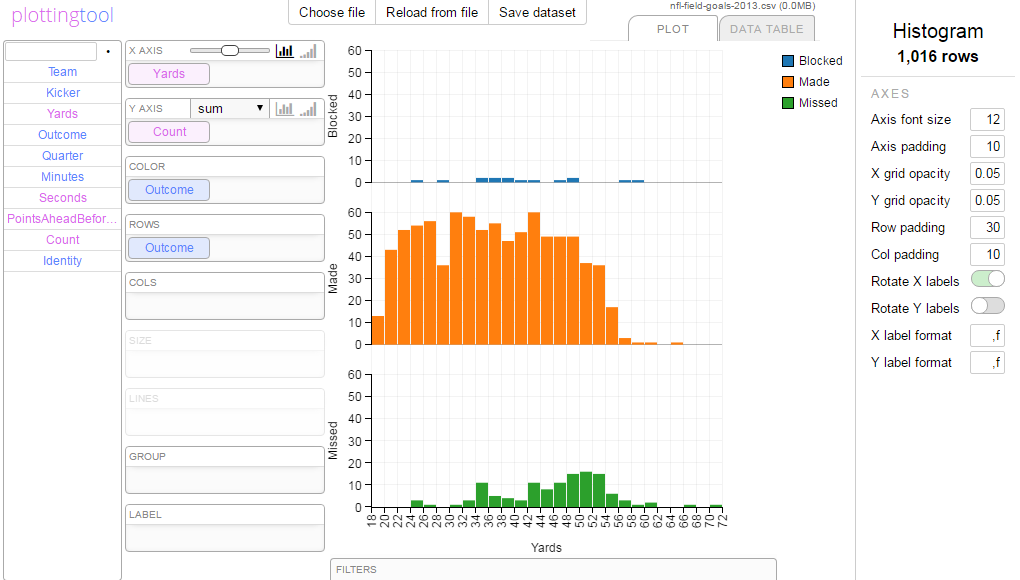The image size is (1020, 580).
Task: Click the small dot beside the field search box
Action: [108, 51]
